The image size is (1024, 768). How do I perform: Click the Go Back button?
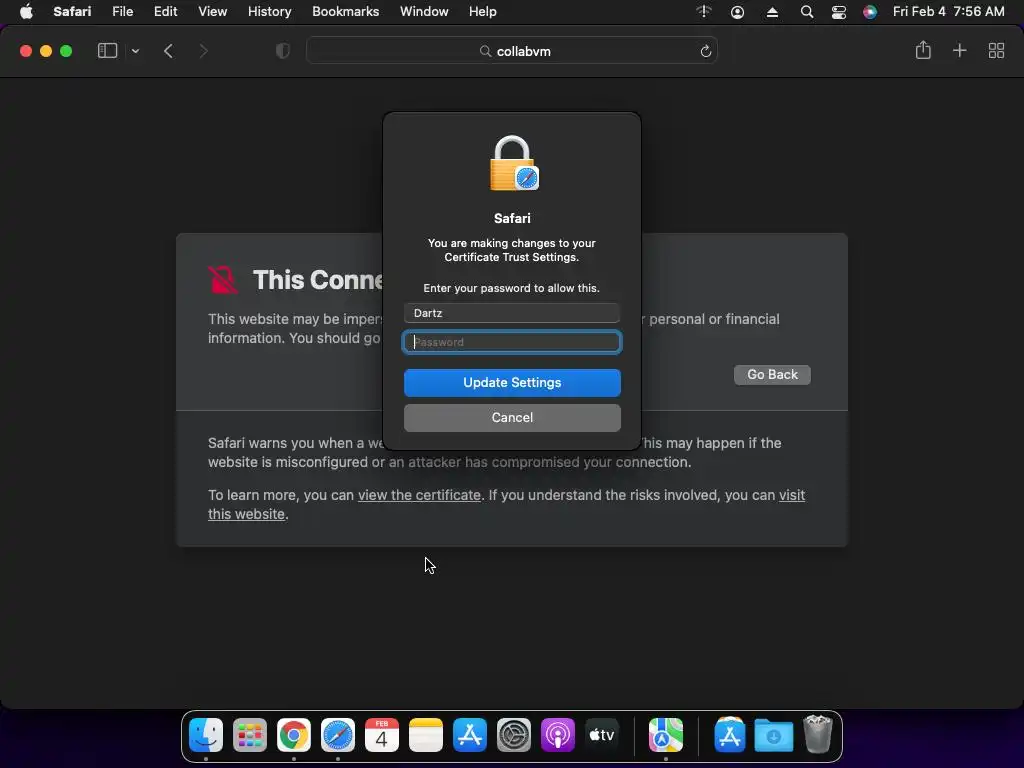tap(772, 375)
